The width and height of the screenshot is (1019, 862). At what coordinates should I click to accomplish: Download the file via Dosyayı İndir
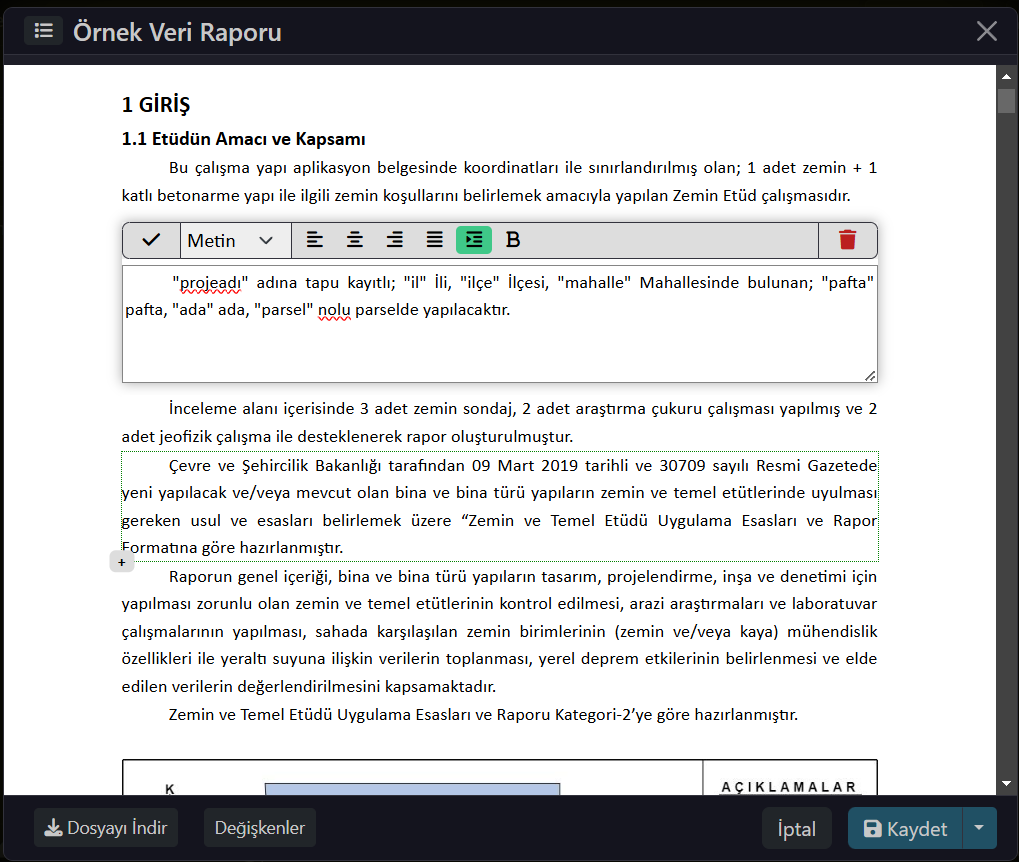(x=106, y=828)
